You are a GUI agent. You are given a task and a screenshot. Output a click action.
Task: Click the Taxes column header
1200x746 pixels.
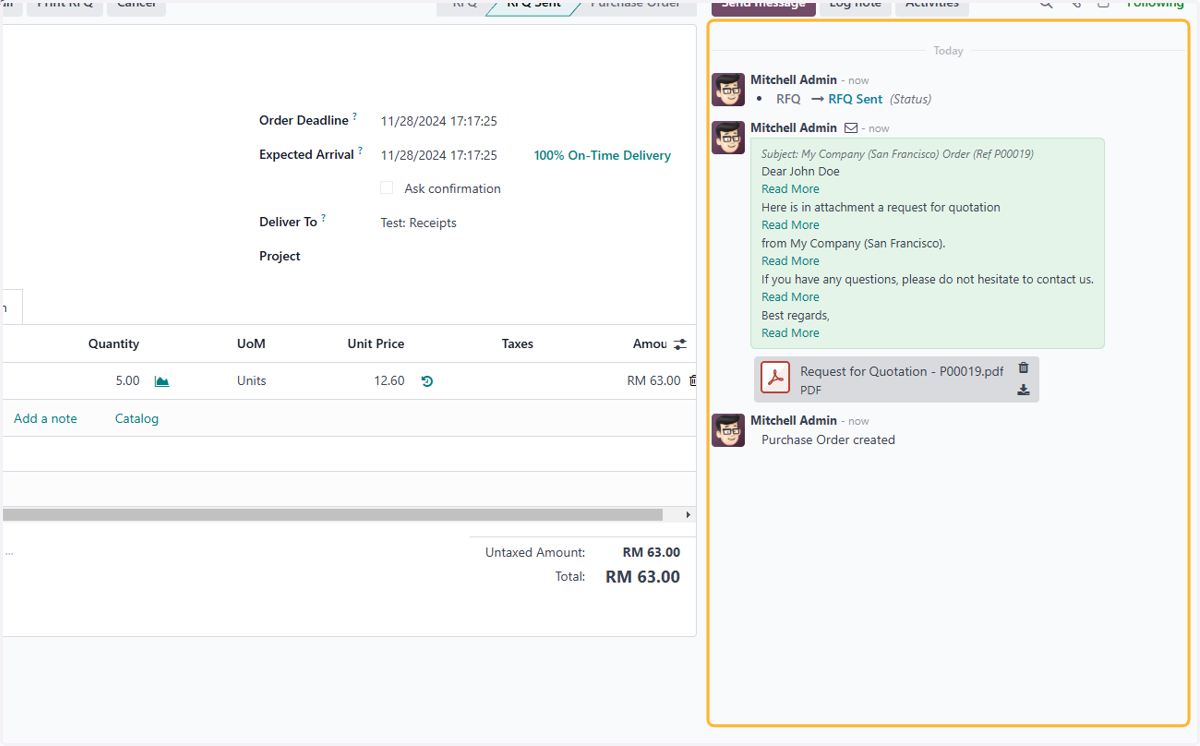tap(517, 344)
